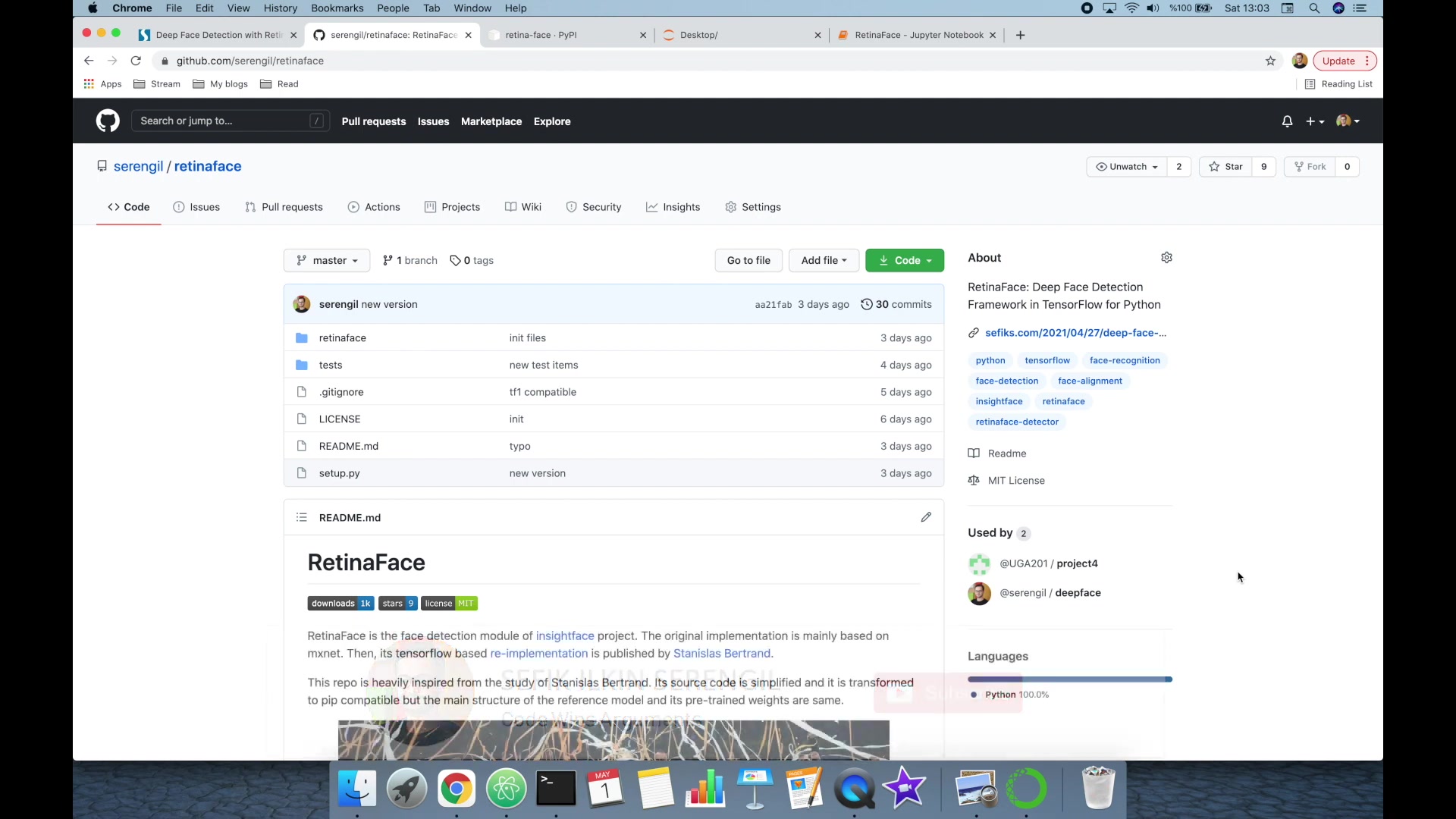Edit README using the pencil icon
Viewport: 1456px width, 819px height.
tap(926, 517)
